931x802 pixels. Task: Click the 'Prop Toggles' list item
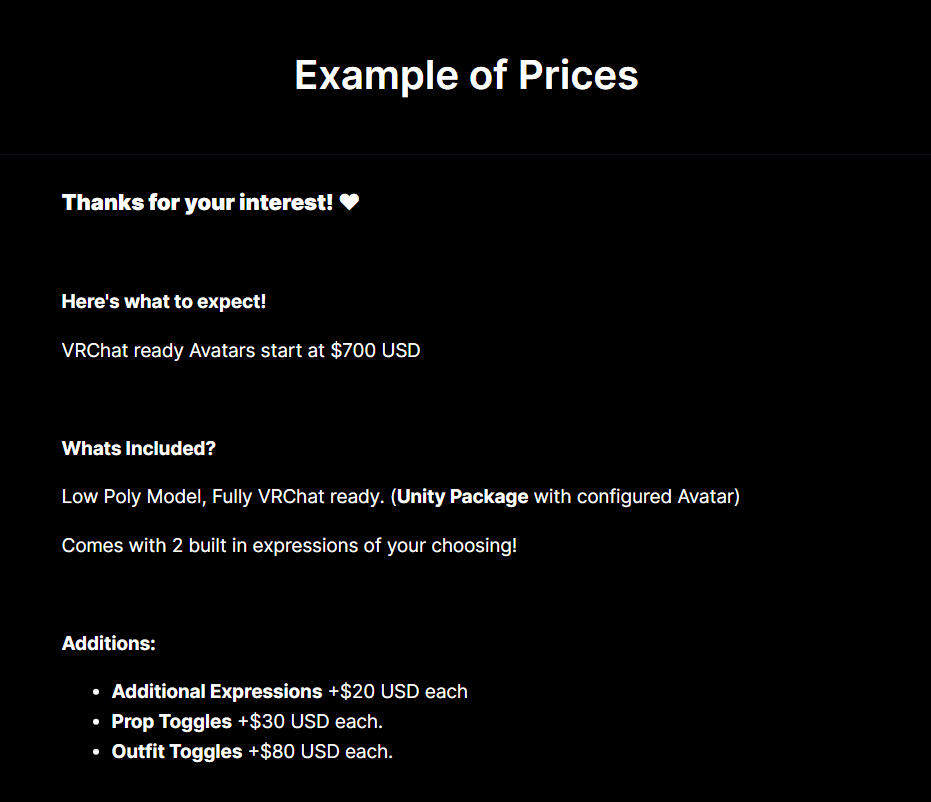point(172,721)
